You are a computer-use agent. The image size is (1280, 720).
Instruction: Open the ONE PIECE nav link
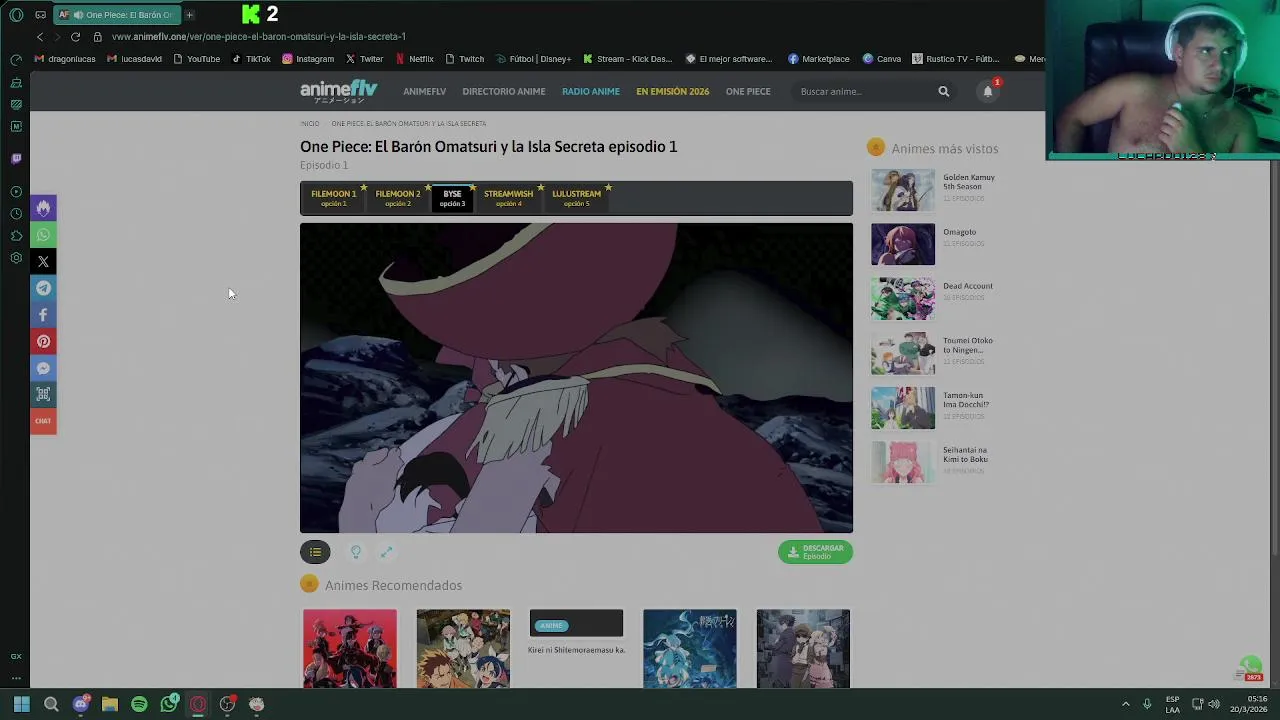tap(748, 91)
